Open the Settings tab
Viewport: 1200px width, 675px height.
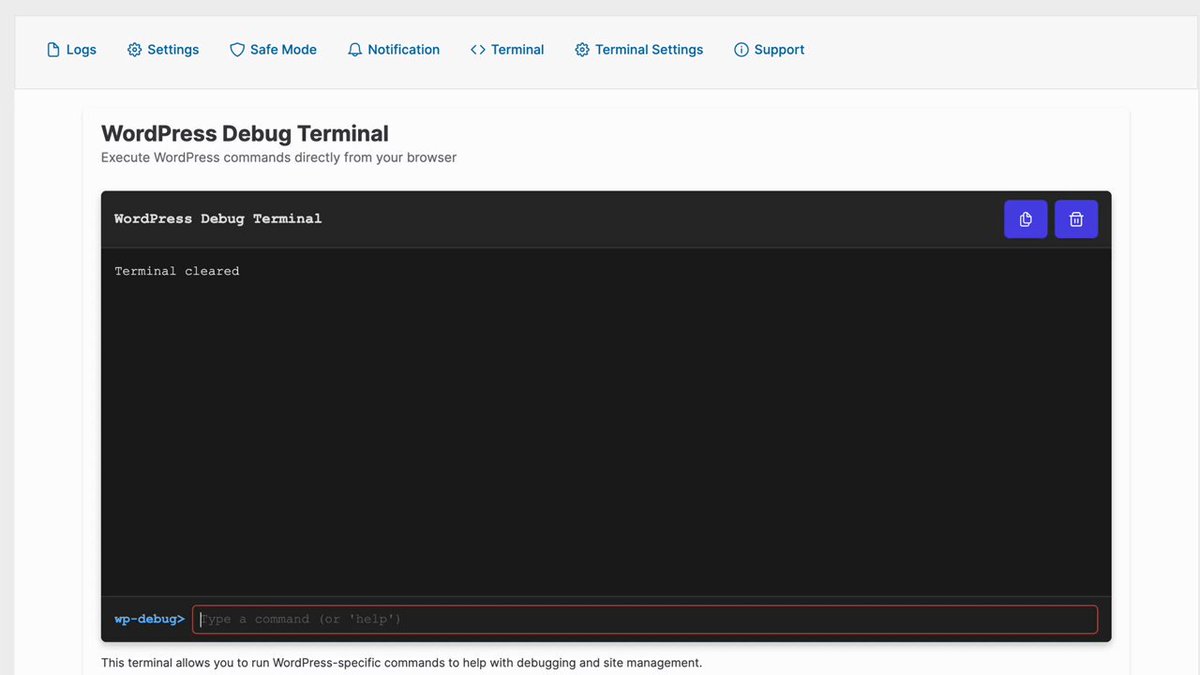point(163,50)
